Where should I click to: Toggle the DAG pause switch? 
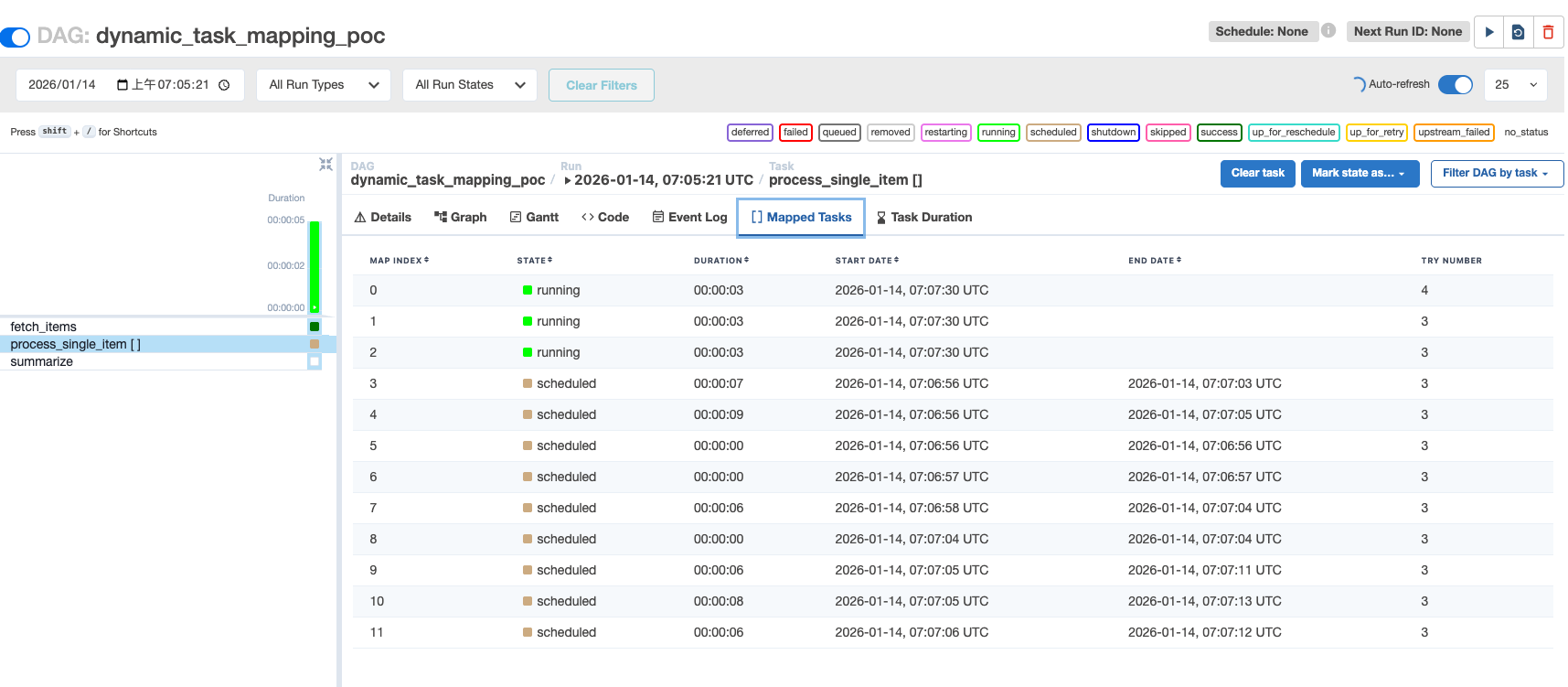16,38
